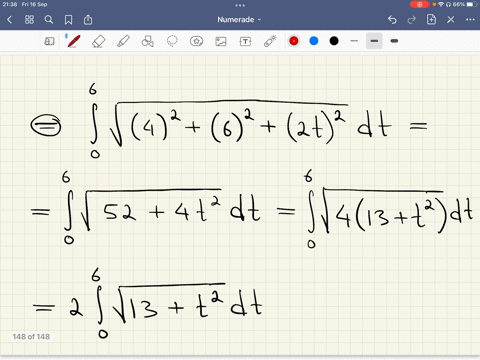Screen dimensions: 480x360
Task: Tap the three-dot multitasking control
Action: coord(240,5)
